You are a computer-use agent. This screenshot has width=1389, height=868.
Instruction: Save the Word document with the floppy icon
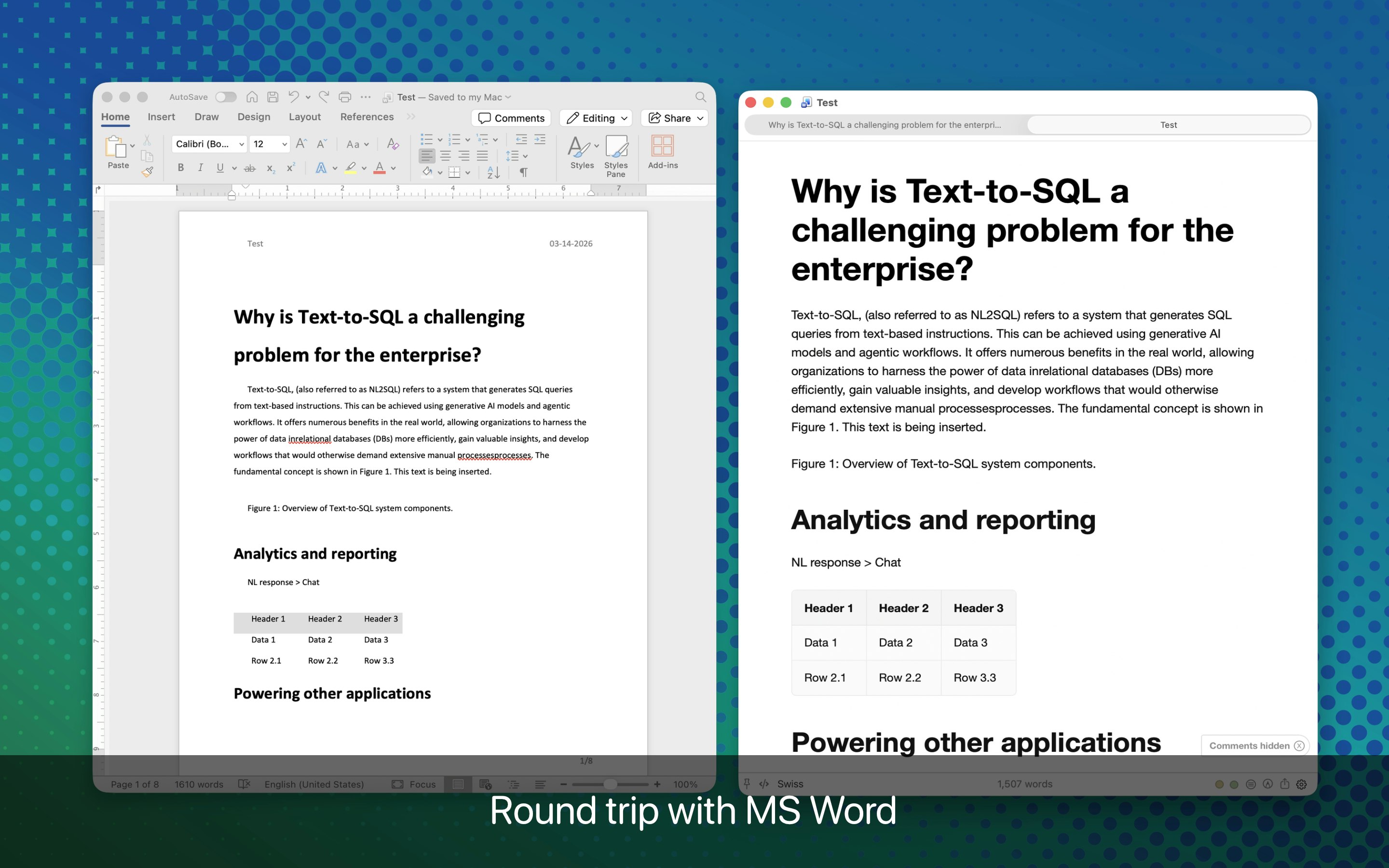point(272,97)
